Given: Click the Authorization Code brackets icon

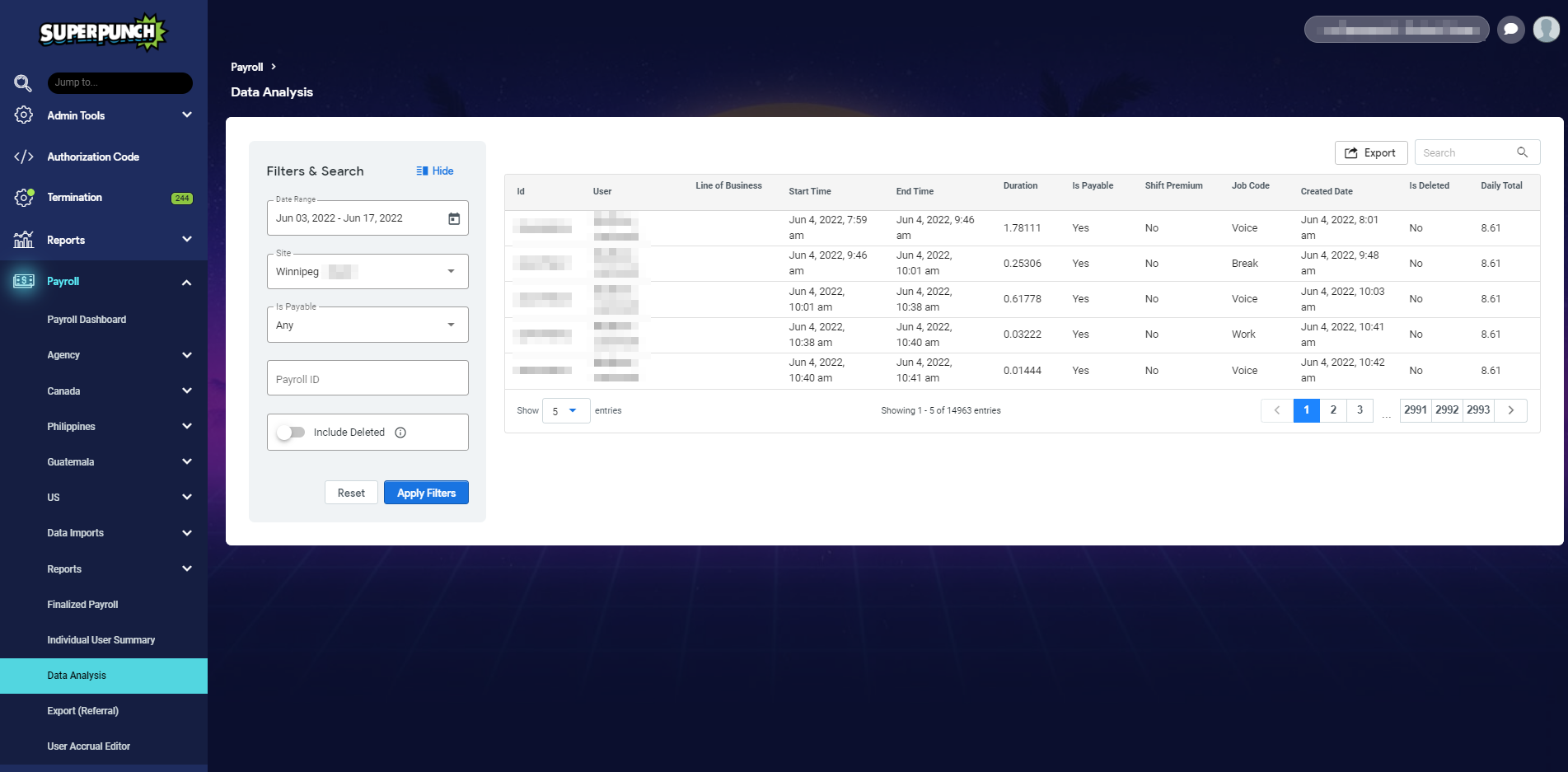Looking at the screenshot, I should pos(24,157).
